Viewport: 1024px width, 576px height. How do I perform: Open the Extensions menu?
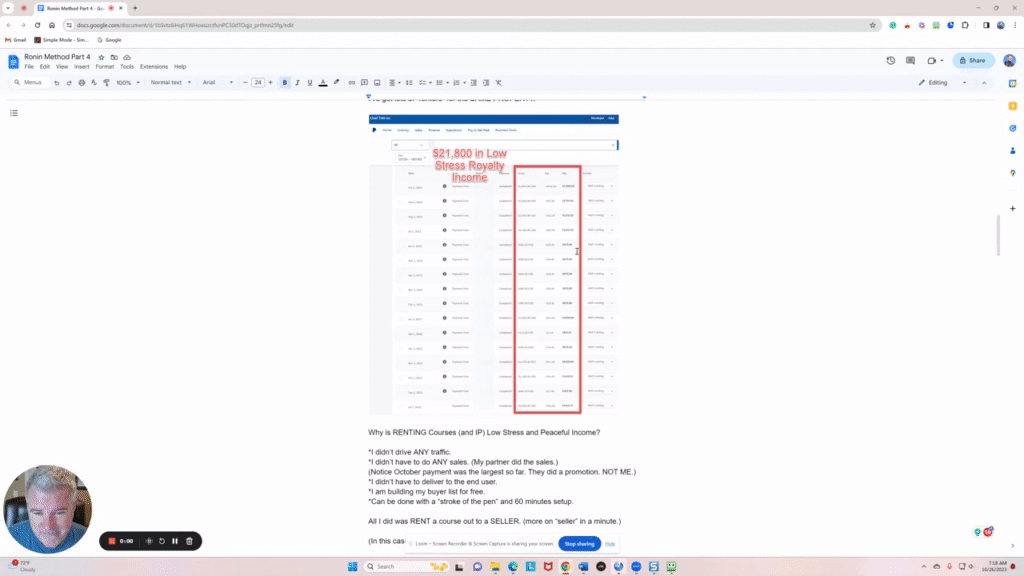coord(154,67)
